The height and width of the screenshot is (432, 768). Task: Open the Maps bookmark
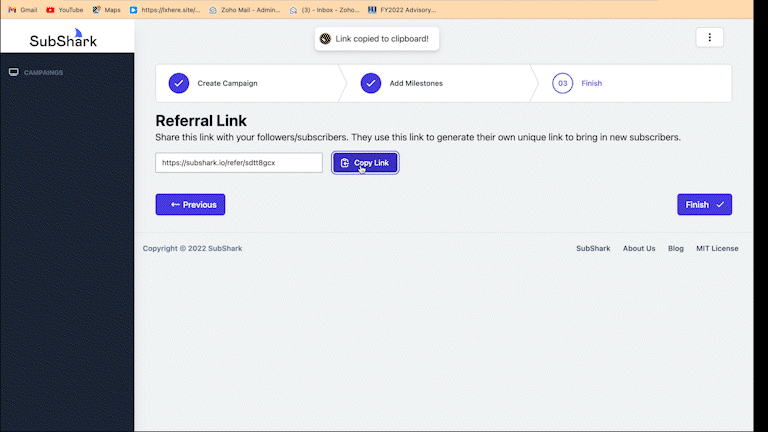pos(106,10)
